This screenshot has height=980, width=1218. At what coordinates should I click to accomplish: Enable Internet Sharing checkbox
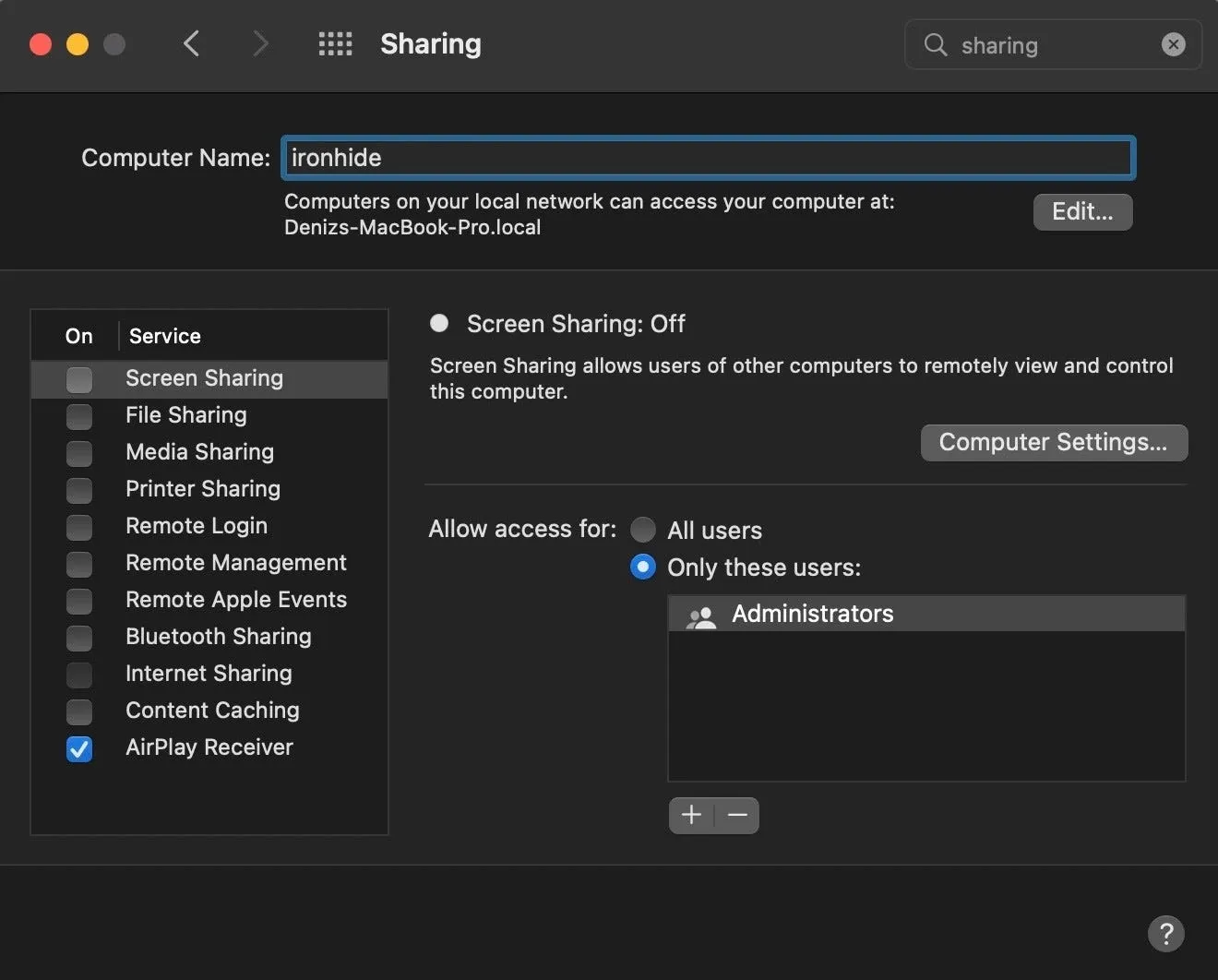79,675
